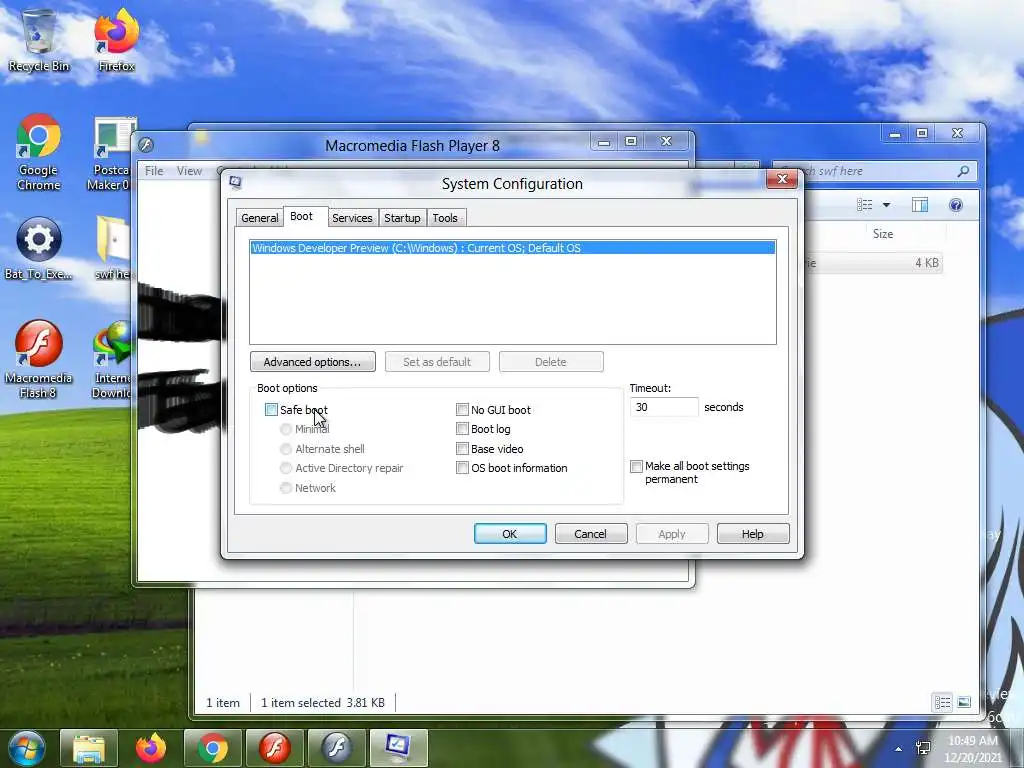Click the Help button
Image resolution: width=1024 pixels, height=768 pixels.
point(752,534)
